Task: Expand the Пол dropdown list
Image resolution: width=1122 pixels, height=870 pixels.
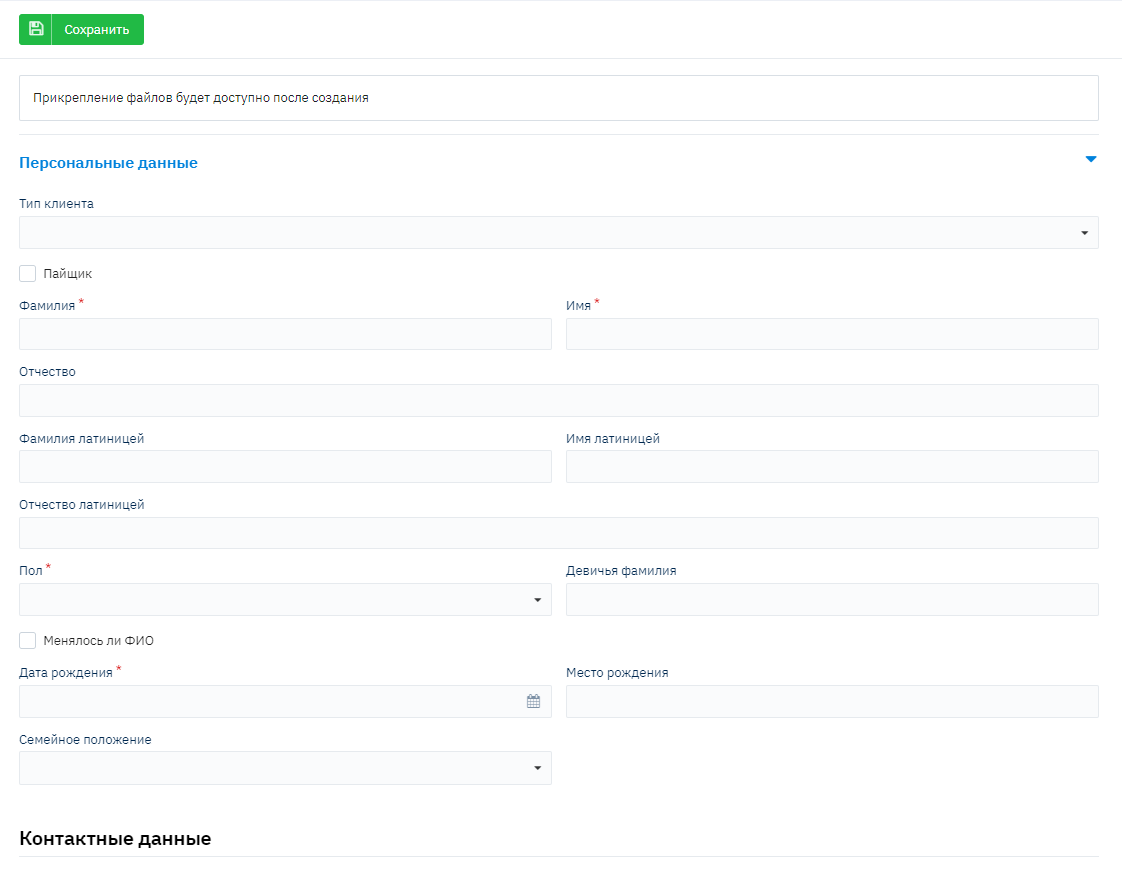Action: click(285, 600)
